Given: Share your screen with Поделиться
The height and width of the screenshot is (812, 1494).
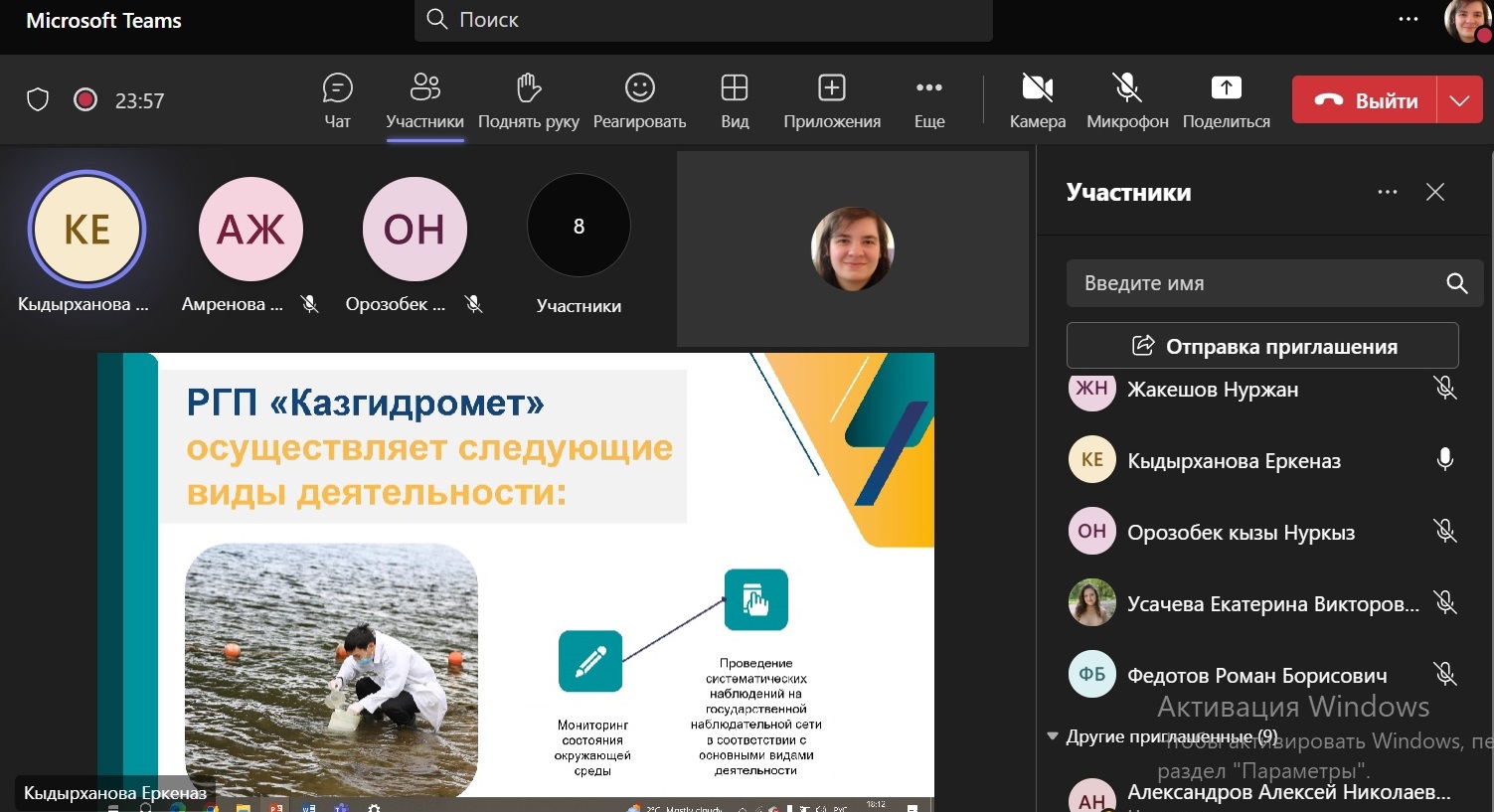Looking at the screenshot, I should pos(1227,100).
